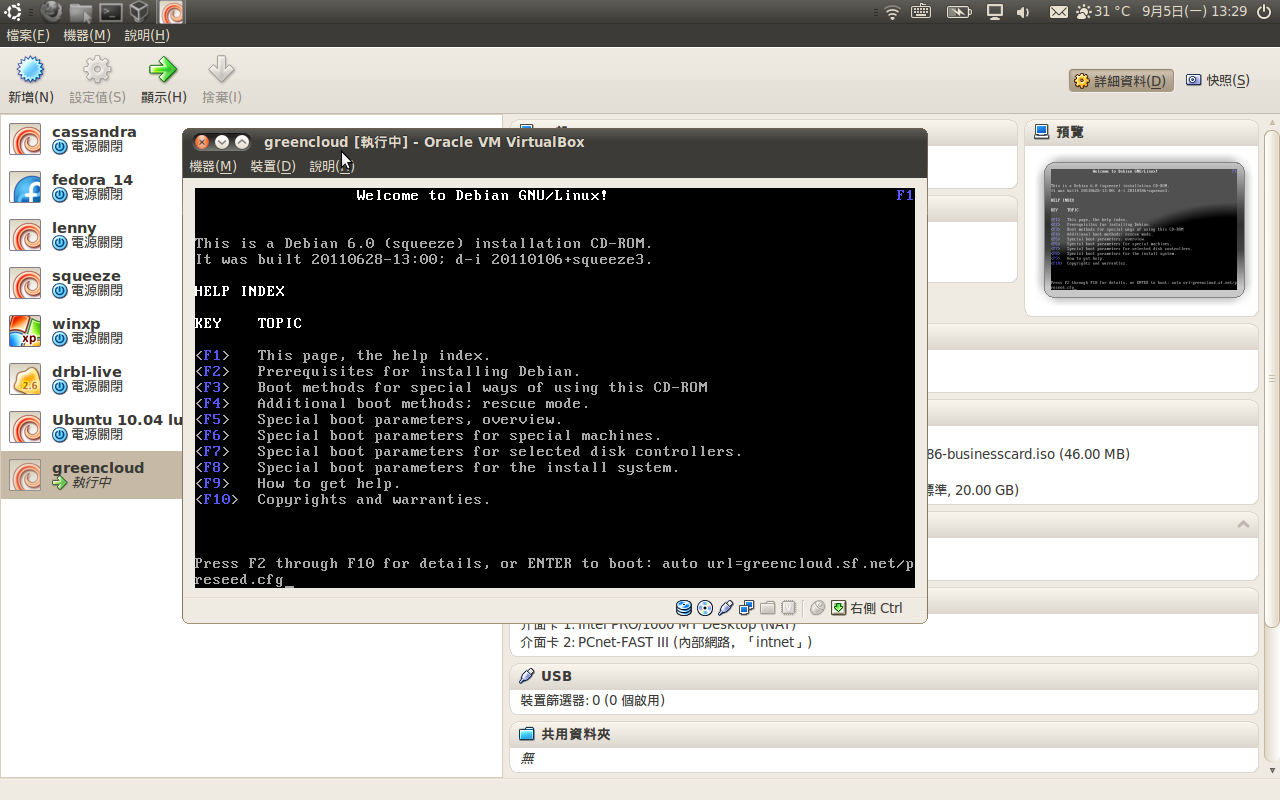The height and width of the screenshot is (800, 1280).
Task: Maximize the greencloud VM window
Action: [x=242, y=142]
